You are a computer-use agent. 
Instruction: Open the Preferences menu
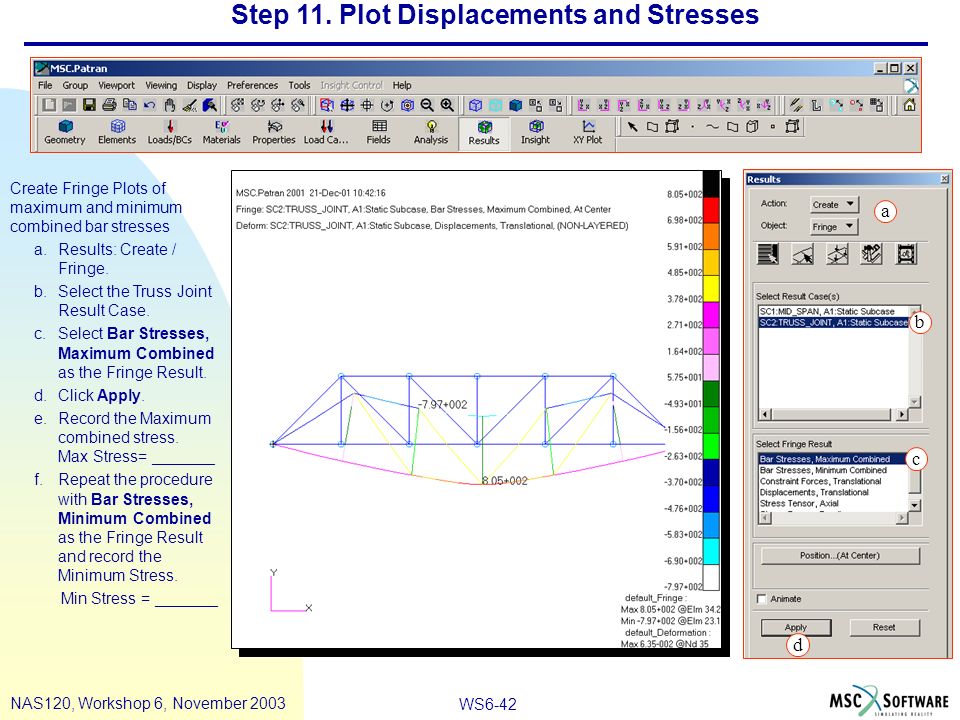252,85
